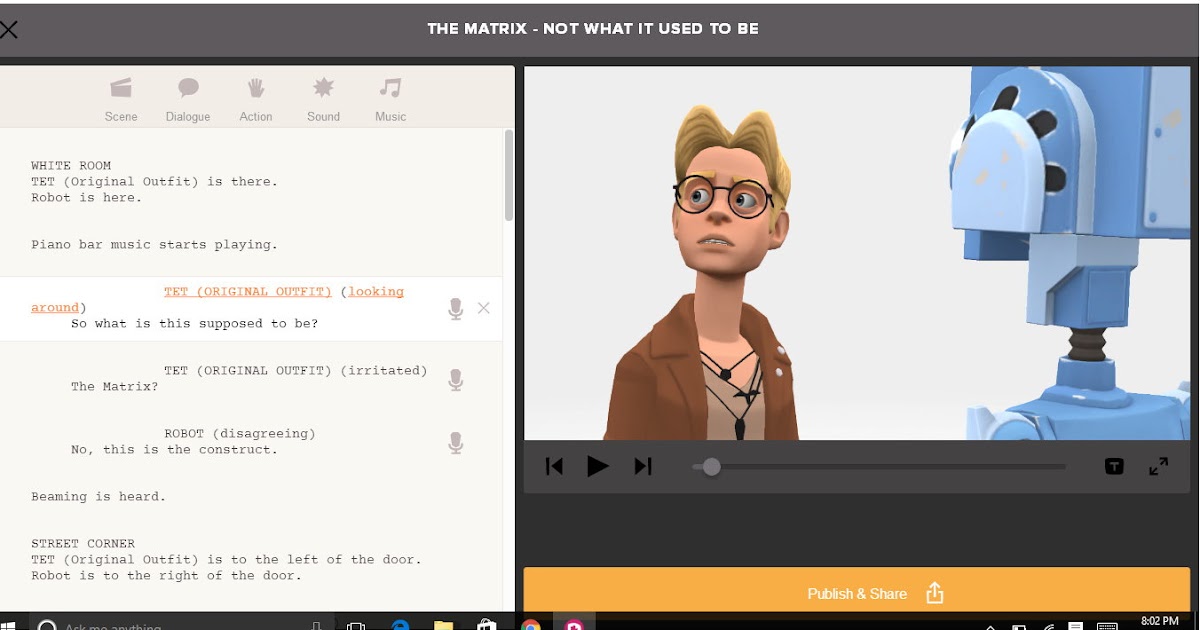Select the 'STREET CORNER' scene heading
Viewport: 1200px width, 630px height.
click(x=83, y=544)
